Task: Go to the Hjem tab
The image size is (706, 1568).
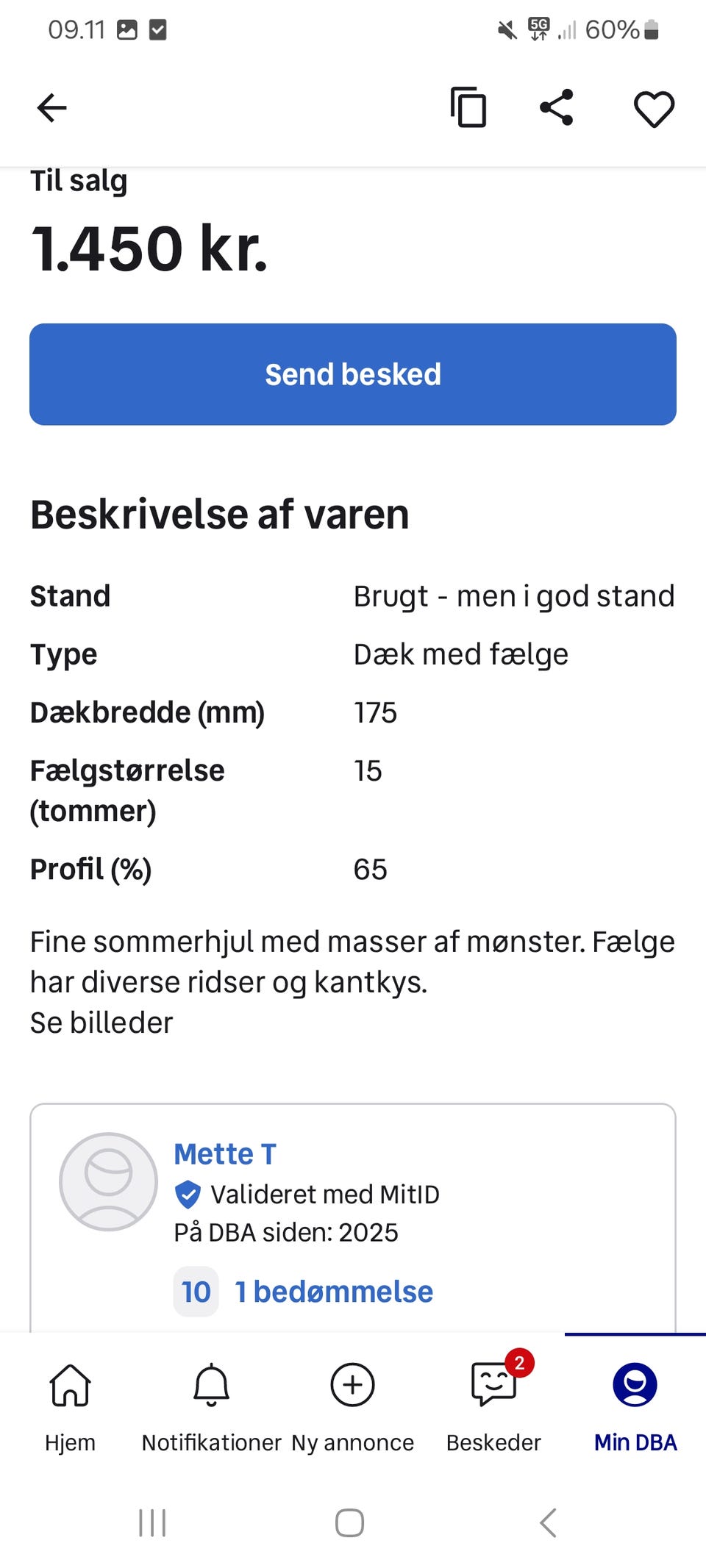Action: coord(70,1400)
